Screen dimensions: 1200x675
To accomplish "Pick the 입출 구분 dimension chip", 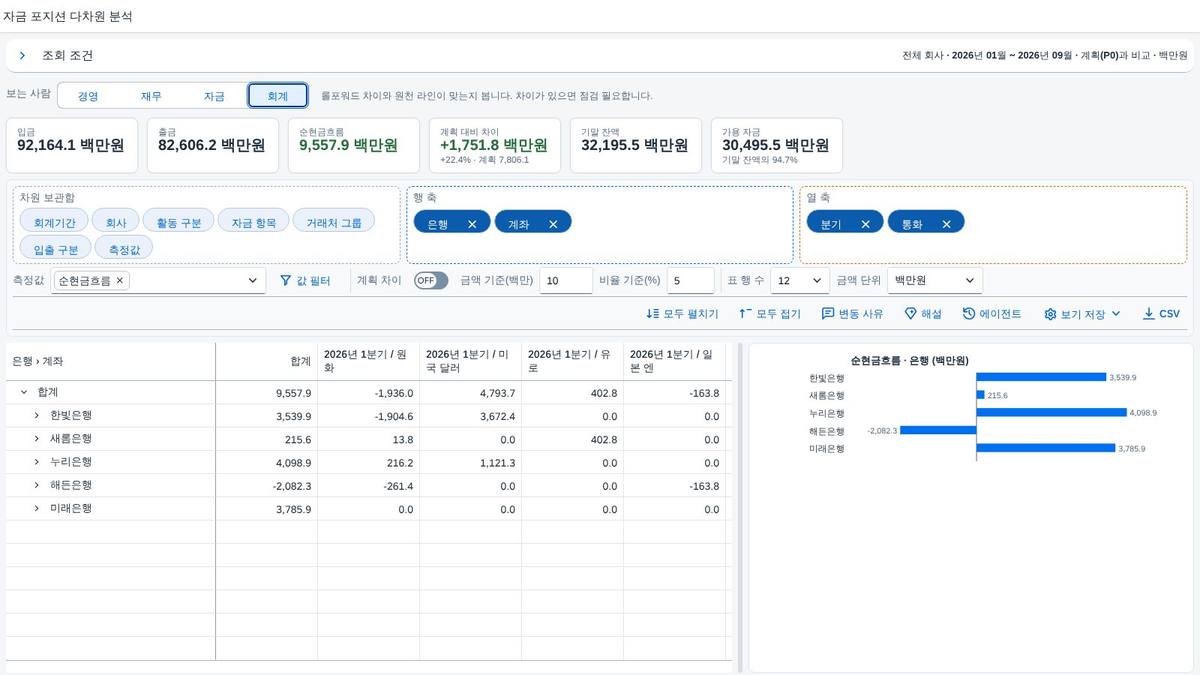I will [x=54, y=248].
